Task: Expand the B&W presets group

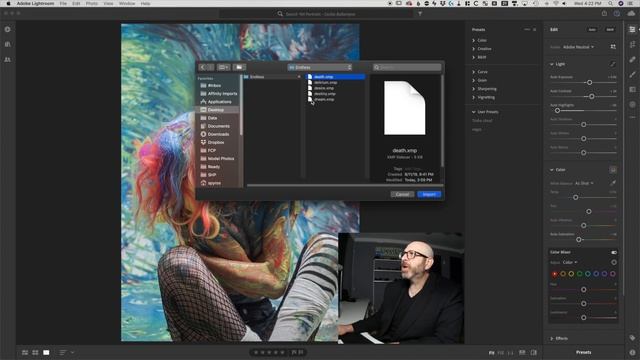Action: coord(473,58)
